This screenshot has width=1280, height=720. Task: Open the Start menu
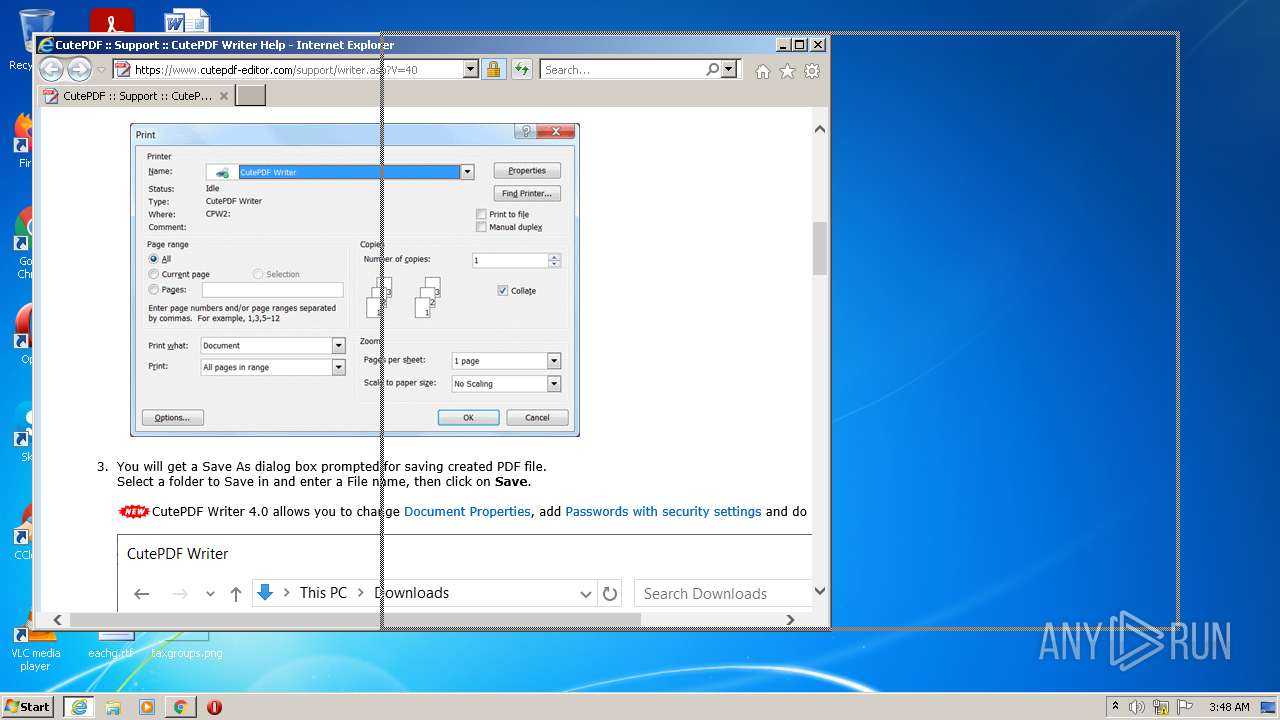[x=28, y=706]
